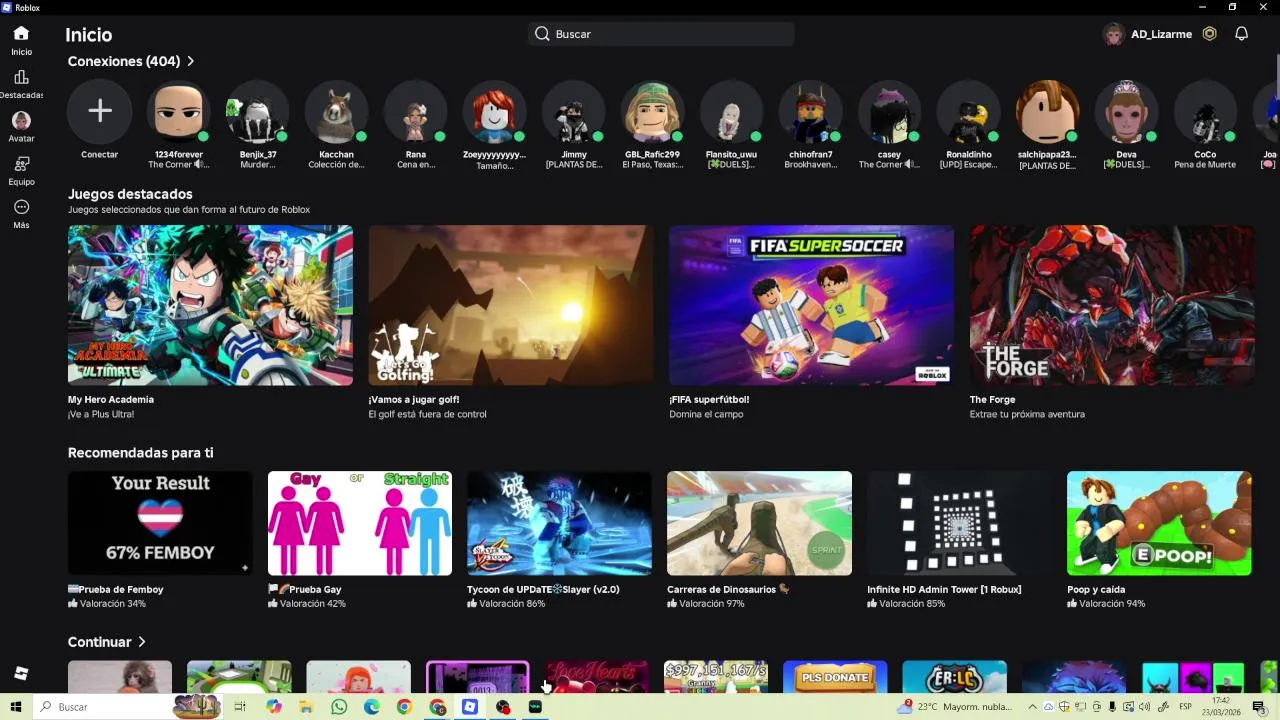Open AD_Lizarme profile avatar
Screen dimensions: 1280x720
pyautogui.click(x=1113, y=34)
